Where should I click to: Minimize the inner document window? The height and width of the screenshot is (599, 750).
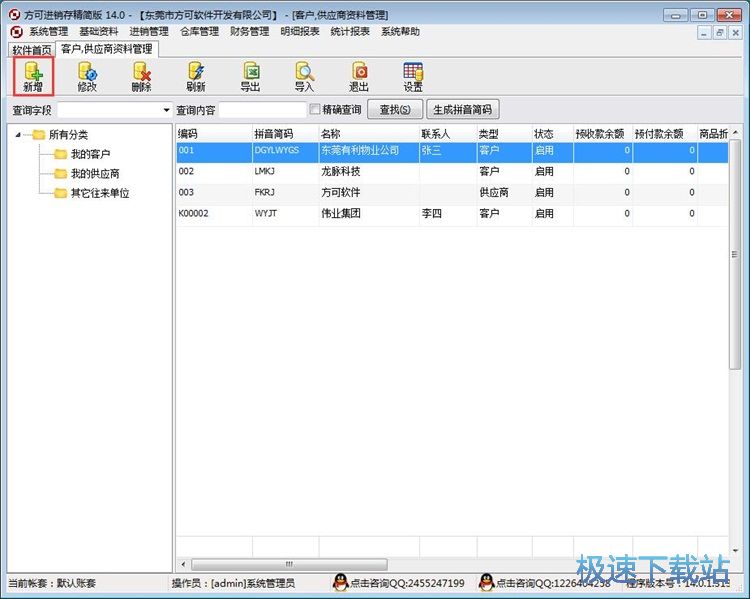tap(704, 33)
